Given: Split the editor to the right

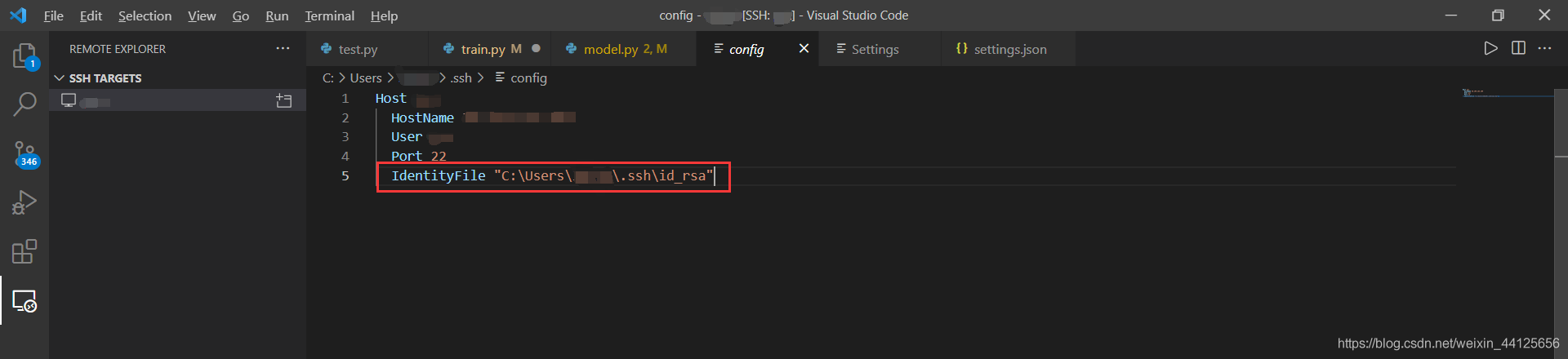Looking at the screenshot, I should 1518,48.
